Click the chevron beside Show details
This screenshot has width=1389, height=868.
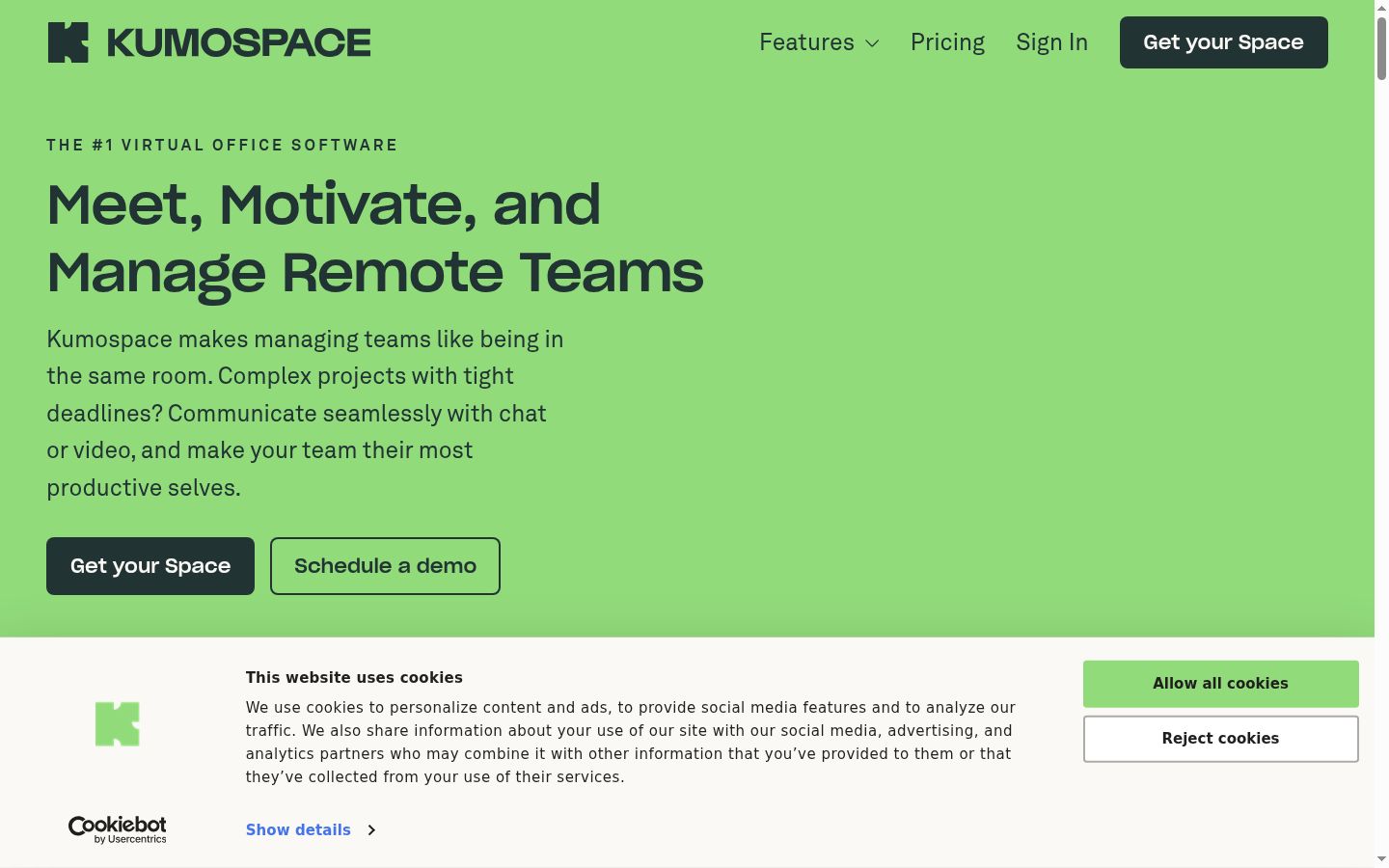(371, 829)
